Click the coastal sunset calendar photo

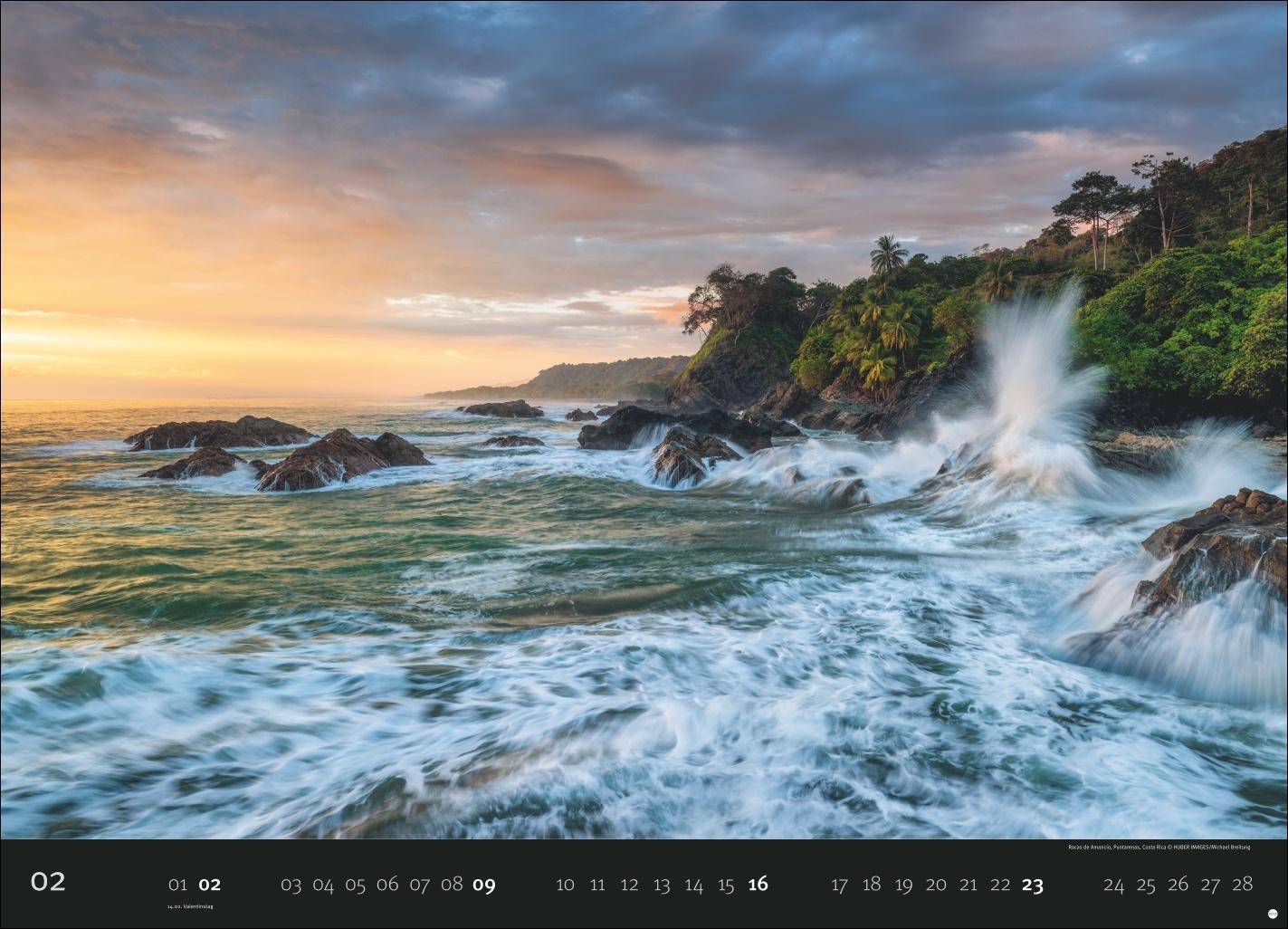point(644,419)
